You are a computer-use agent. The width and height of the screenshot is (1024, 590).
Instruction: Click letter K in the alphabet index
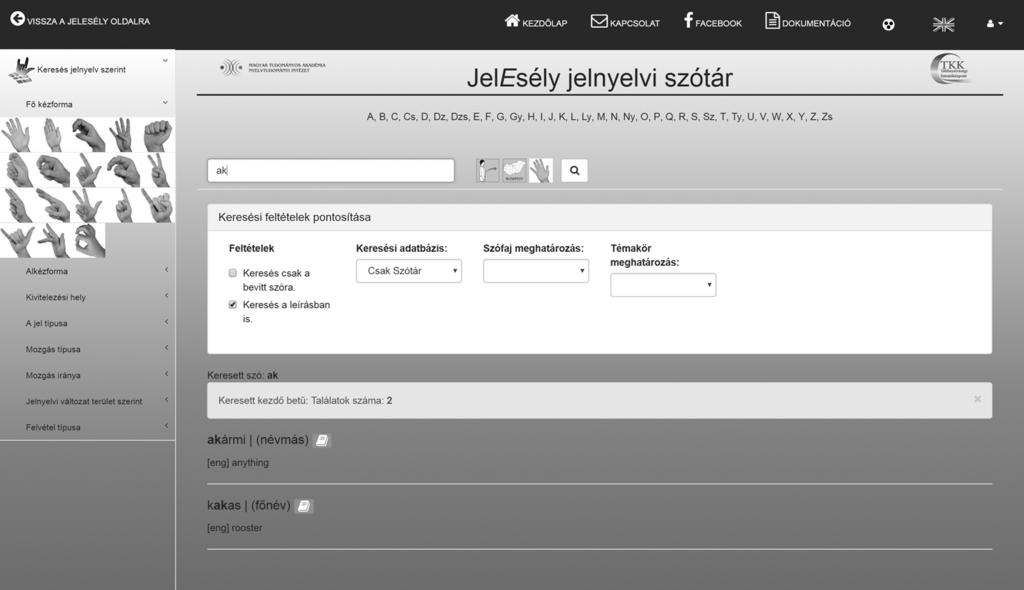coord(562,117)
